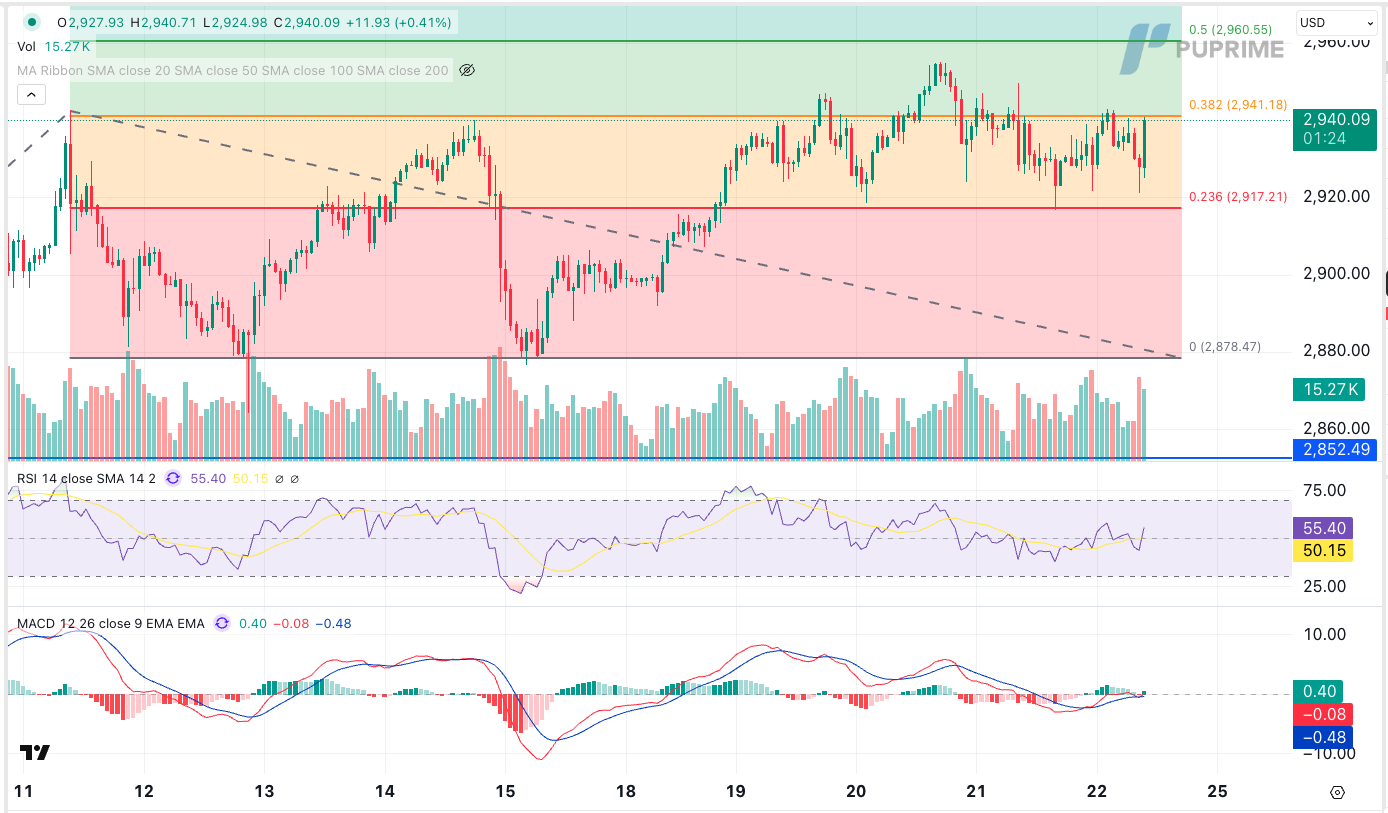The width and height of the screenshot is (1388, 813).
Task: Click the 2,880.00 price axis label
Action: tap(1336, 350)
